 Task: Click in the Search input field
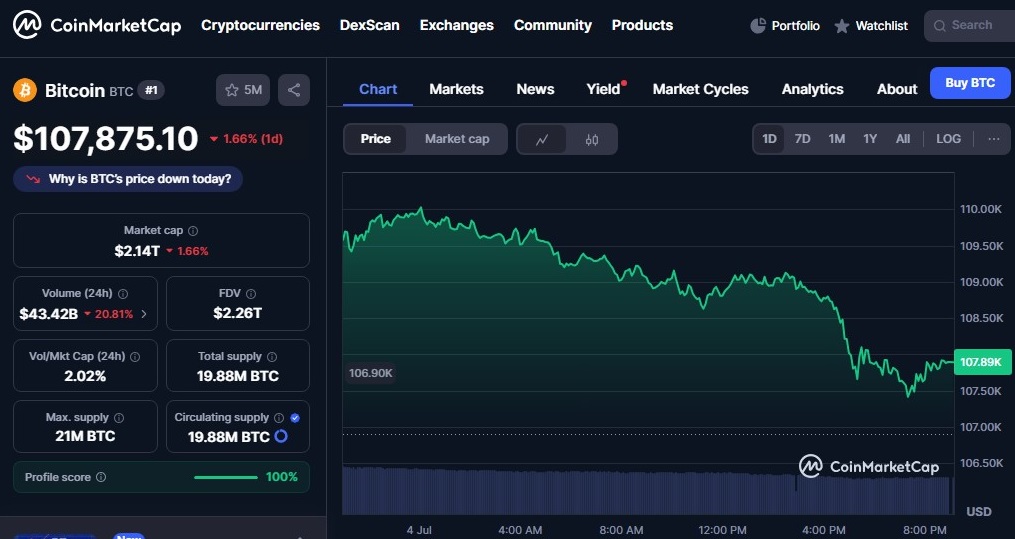pyautogui.click(x=970, y=26)
